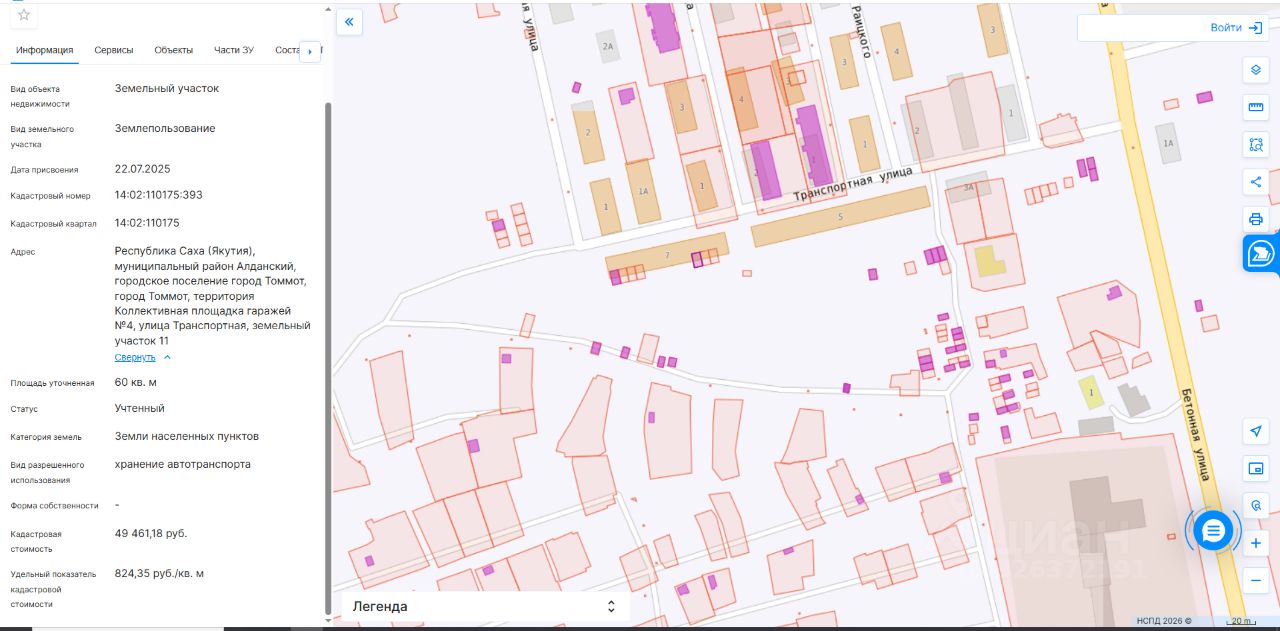Click the value Земельный участок
This screenshot has height=631, width=1280.
point(167,88)
